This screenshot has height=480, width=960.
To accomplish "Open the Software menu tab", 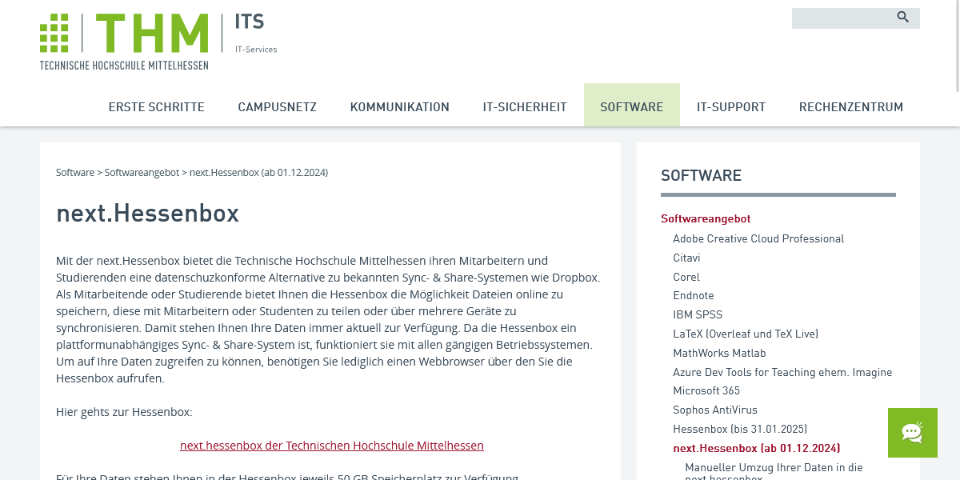I will point(632,107).
